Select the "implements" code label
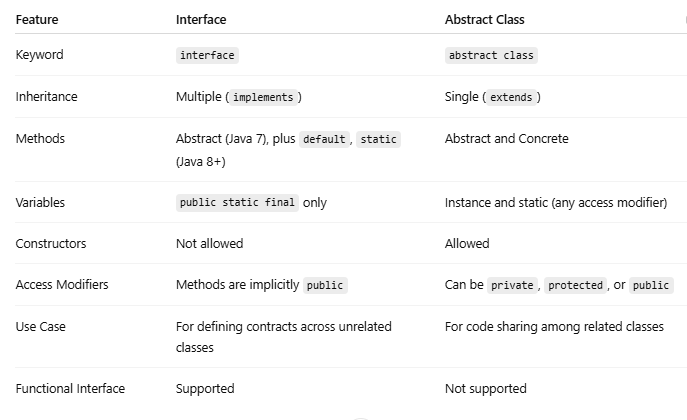Screen dimensions: 687x420 (x=263, y=97)
